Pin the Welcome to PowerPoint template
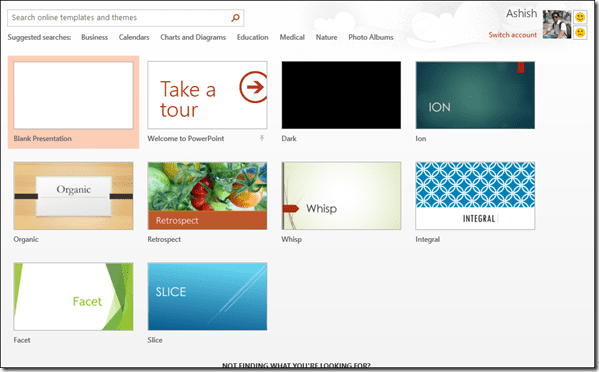 coord(262,138)
